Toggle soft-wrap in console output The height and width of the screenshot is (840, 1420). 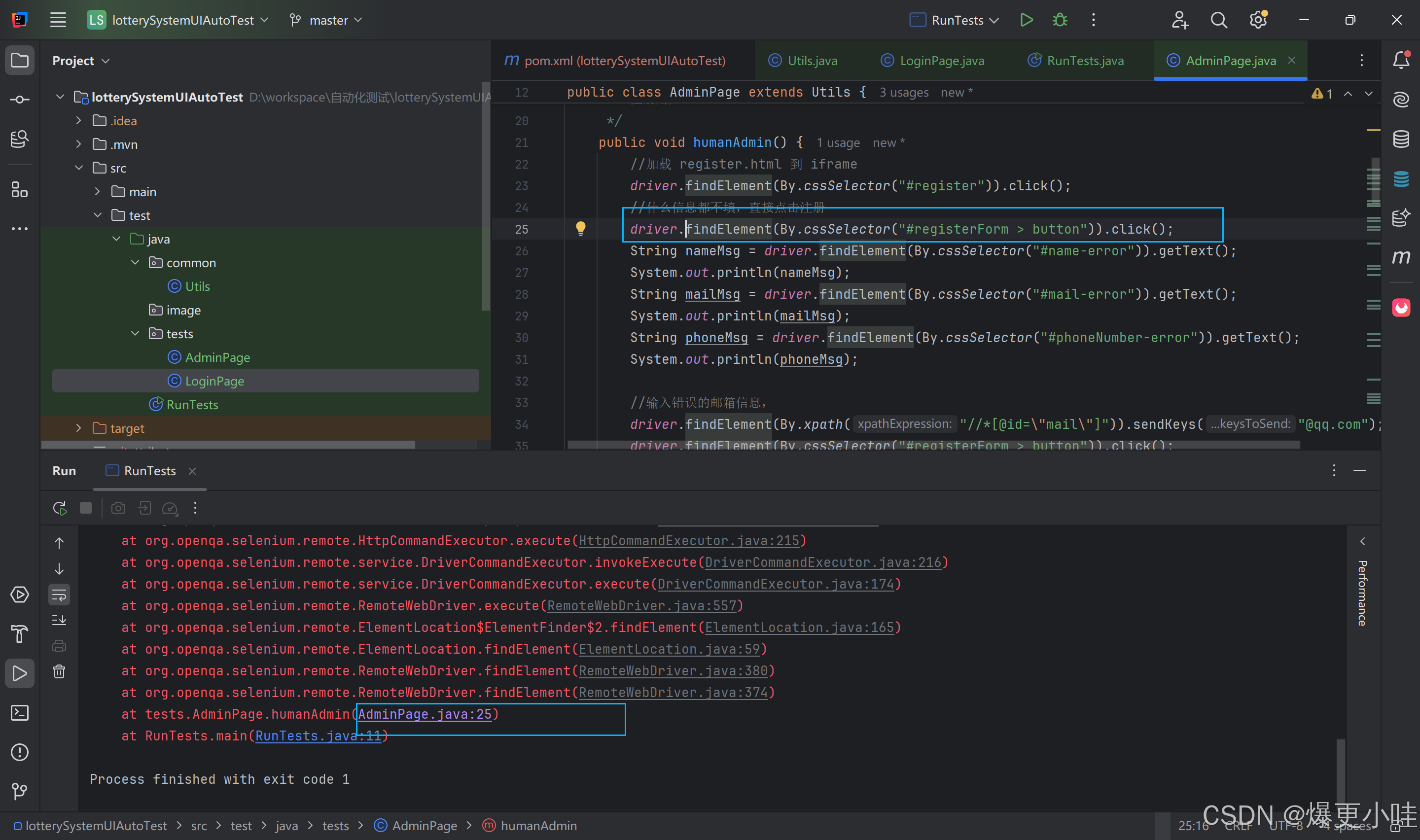coord(59,595)
